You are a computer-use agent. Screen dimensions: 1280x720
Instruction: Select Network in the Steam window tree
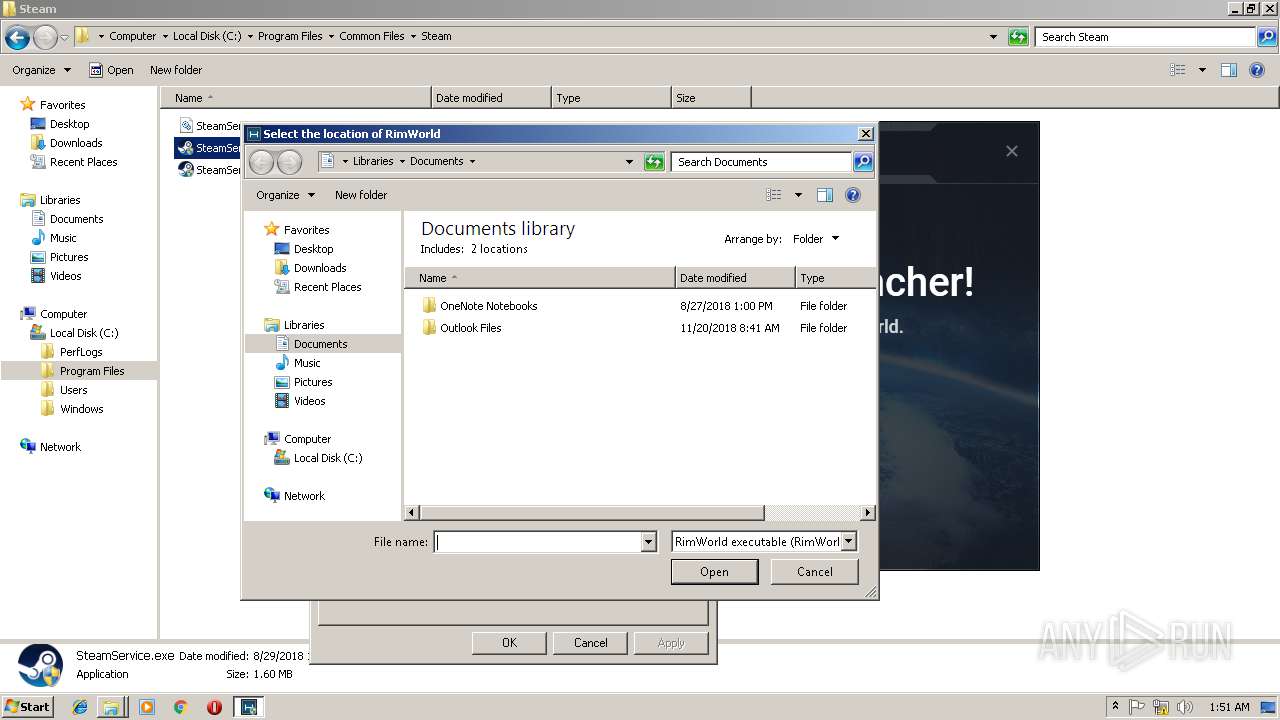coord(51,447)
